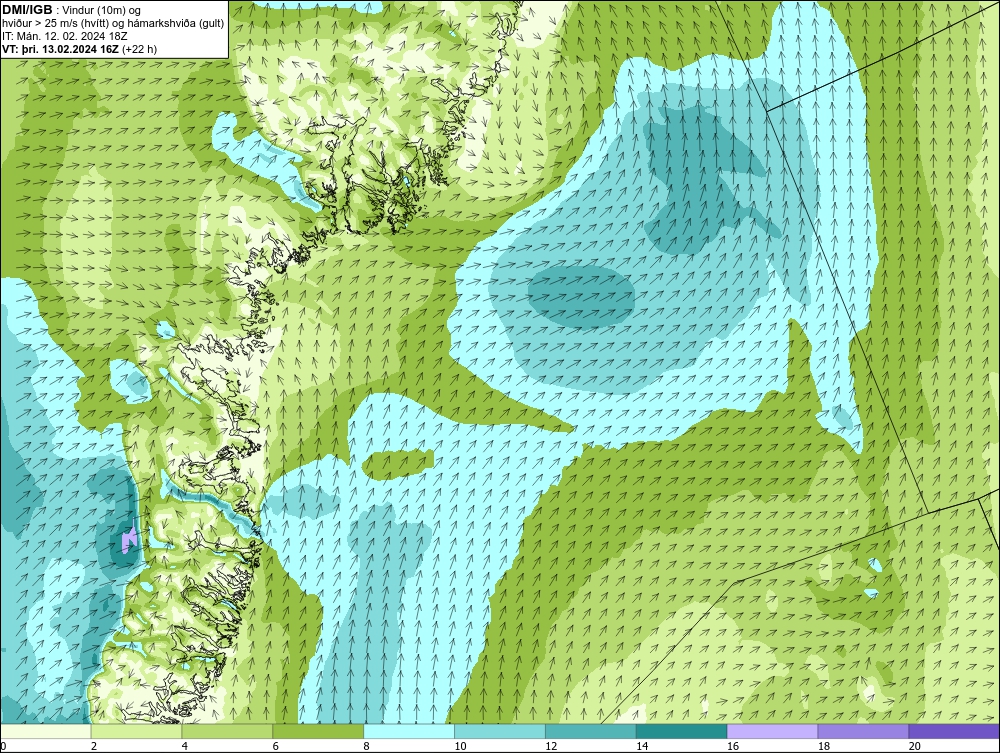Click the scale label 20

pyautogui.click(x=915, y=746)
